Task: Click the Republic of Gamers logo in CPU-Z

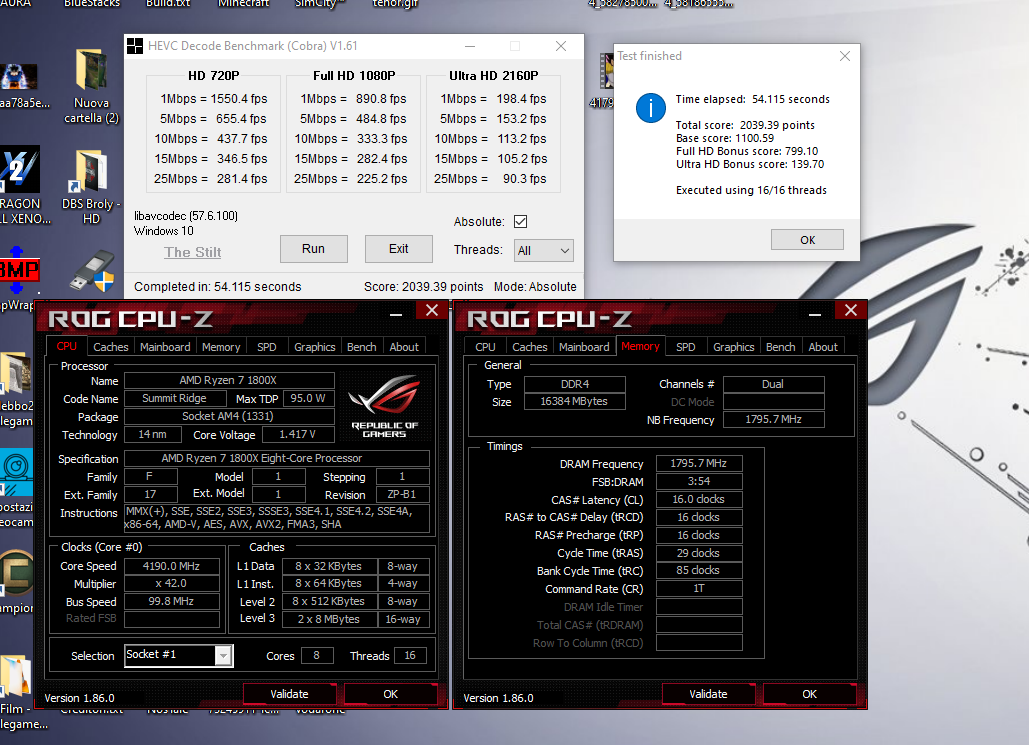Action: [385, 406]
